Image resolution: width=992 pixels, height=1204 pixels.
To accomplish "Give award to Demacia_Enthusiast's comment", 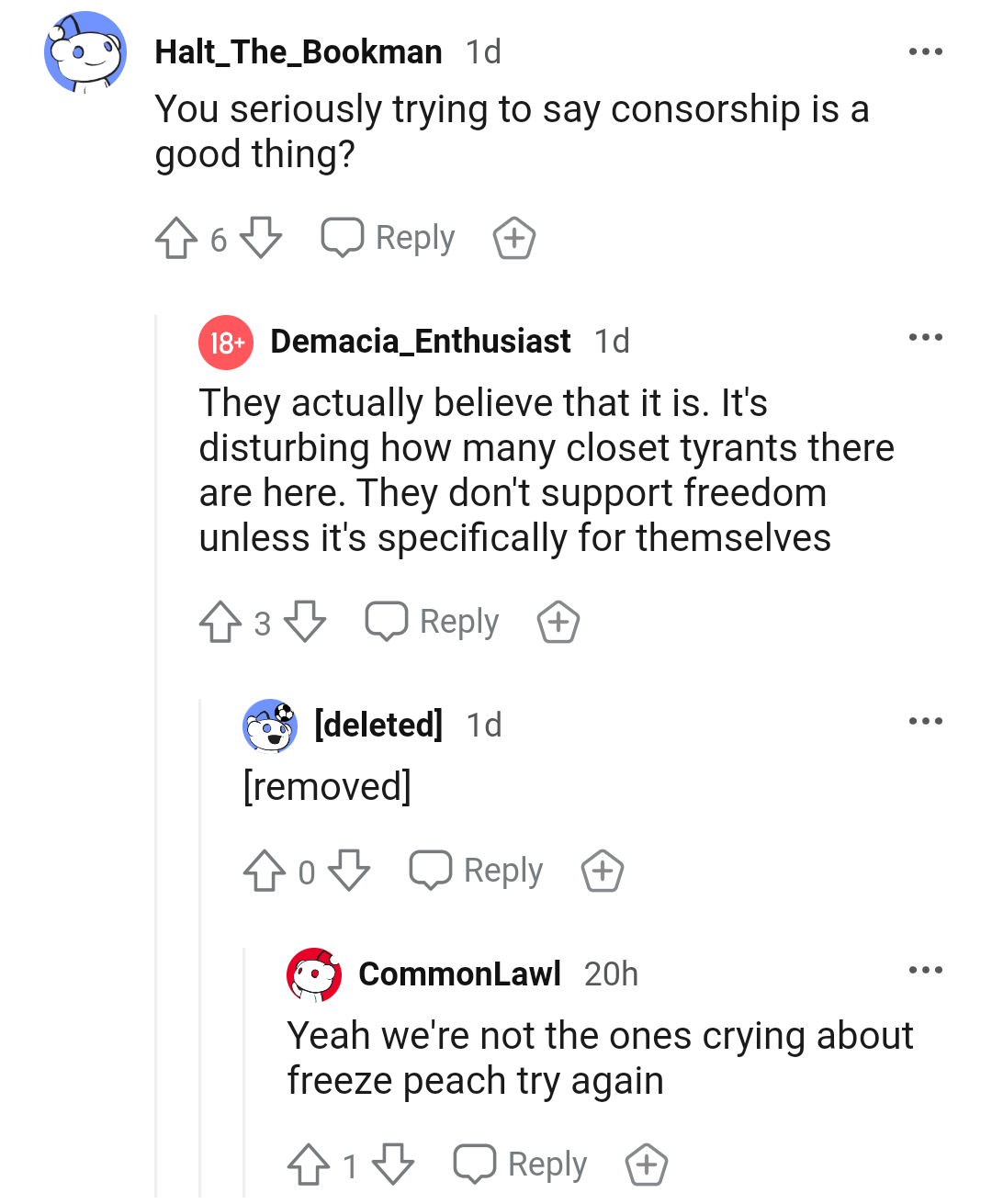I will pos(558,623).
